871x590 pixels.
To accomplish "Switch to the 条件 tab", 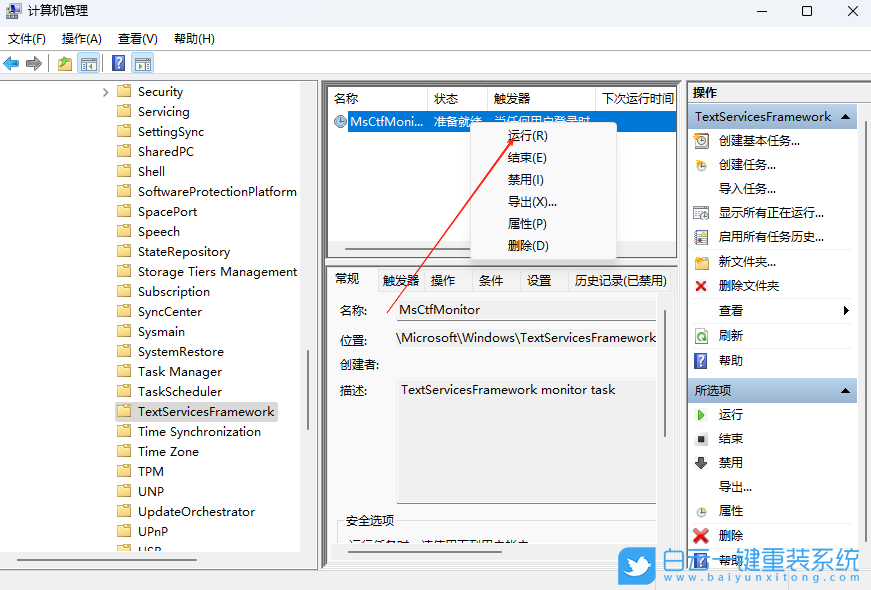I will point(492,279).
